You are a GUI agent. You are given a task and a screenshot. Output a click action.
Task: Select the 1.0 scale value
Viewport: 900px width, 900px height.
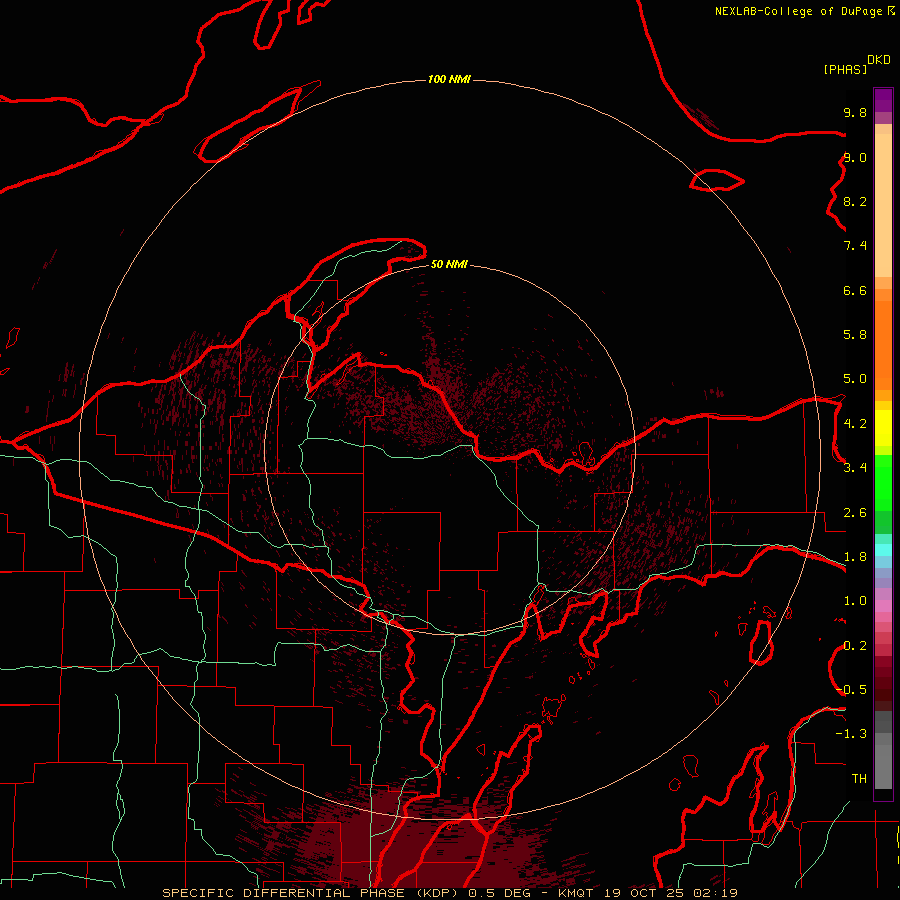(x=855, y=601)
